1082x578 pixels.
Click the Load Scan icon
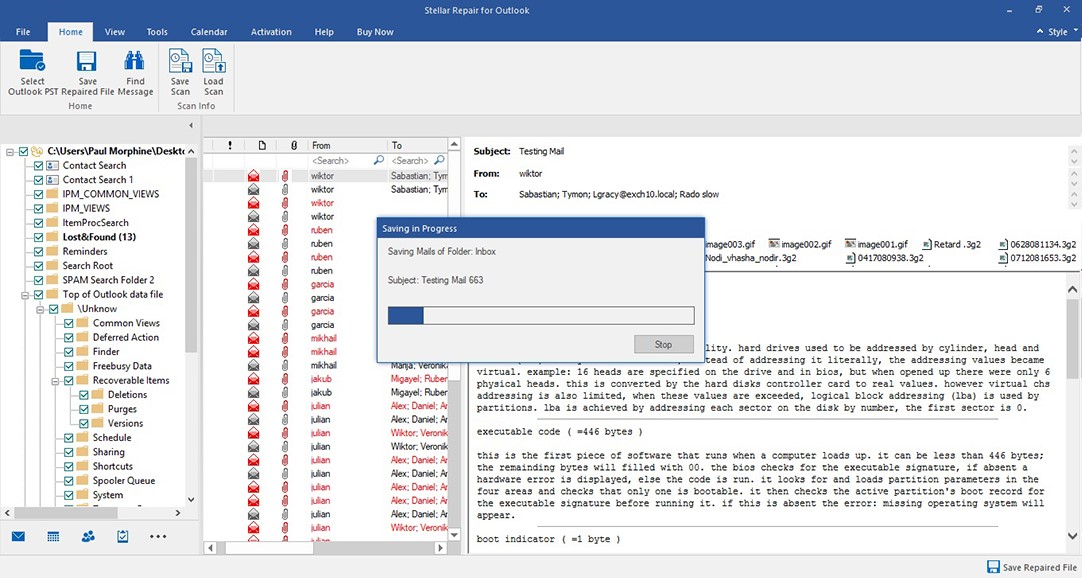(x=213, y=67)
